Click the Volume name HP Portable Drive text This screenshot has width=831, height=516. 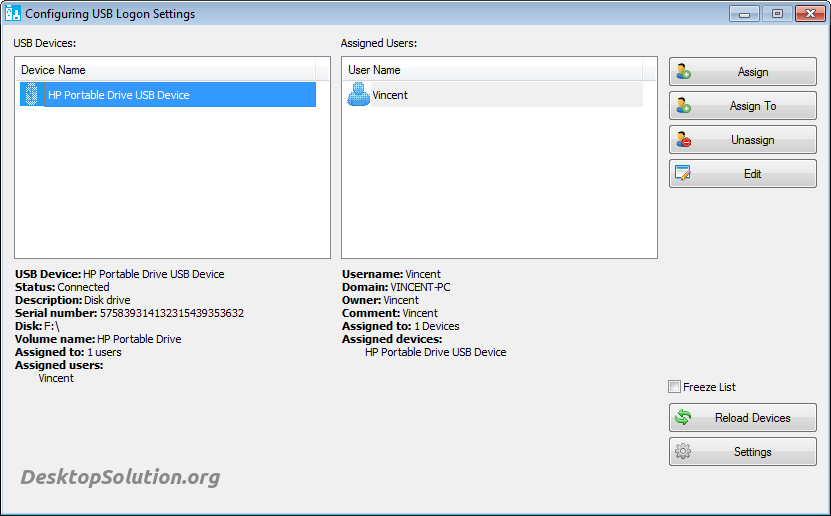[x=98, y=339]
